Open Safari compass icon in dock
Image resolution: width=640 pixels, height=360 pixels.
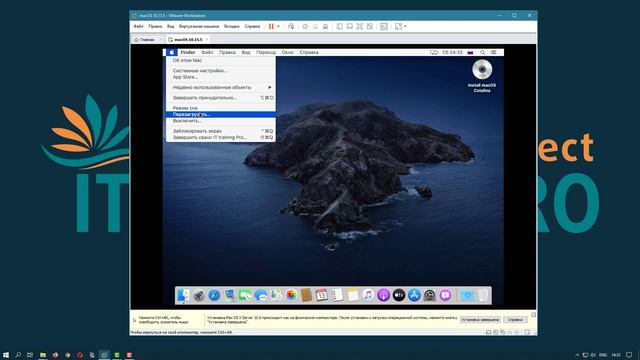pyautogui.click(x=214, y=295)
